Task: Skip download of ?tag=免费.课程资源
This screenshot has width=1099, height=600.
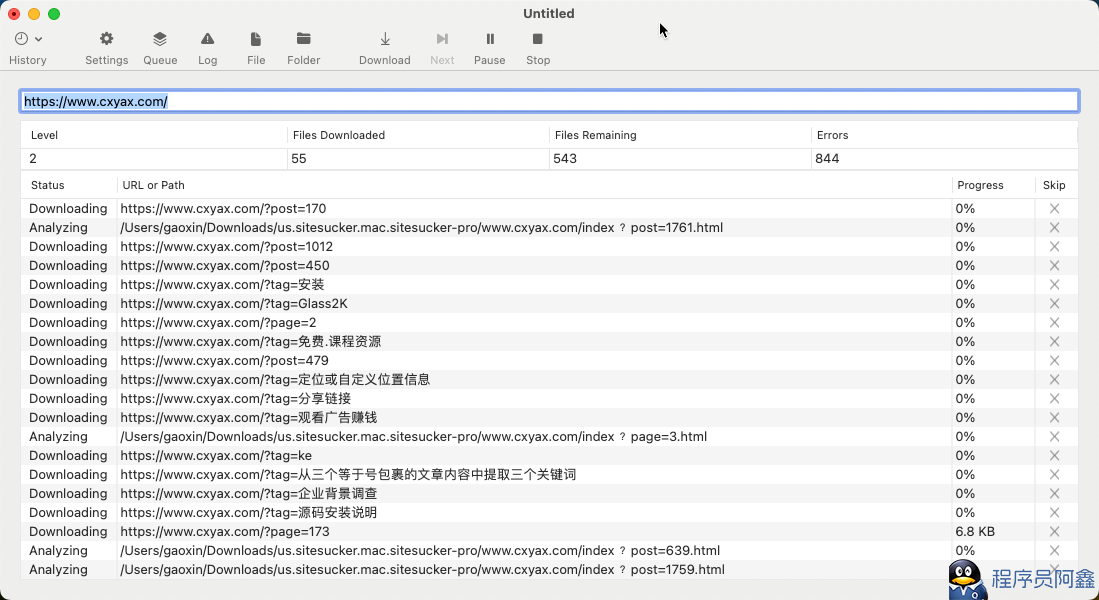Action: pyautogui.click(x=1053, y=341)
